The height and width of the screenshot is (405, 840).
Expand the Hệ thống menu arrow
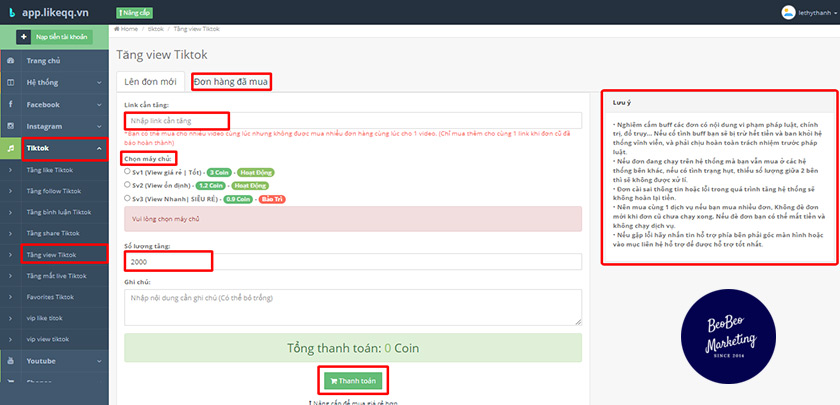99,82
